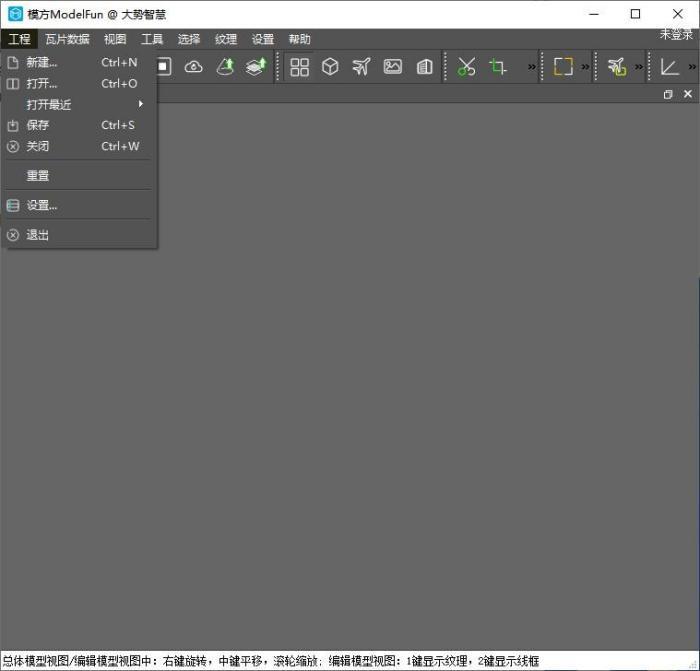Viewport: 700px width, 671px height.
Task: Expand overflow chevron after angle measurement tool
Action: (692, 67)
